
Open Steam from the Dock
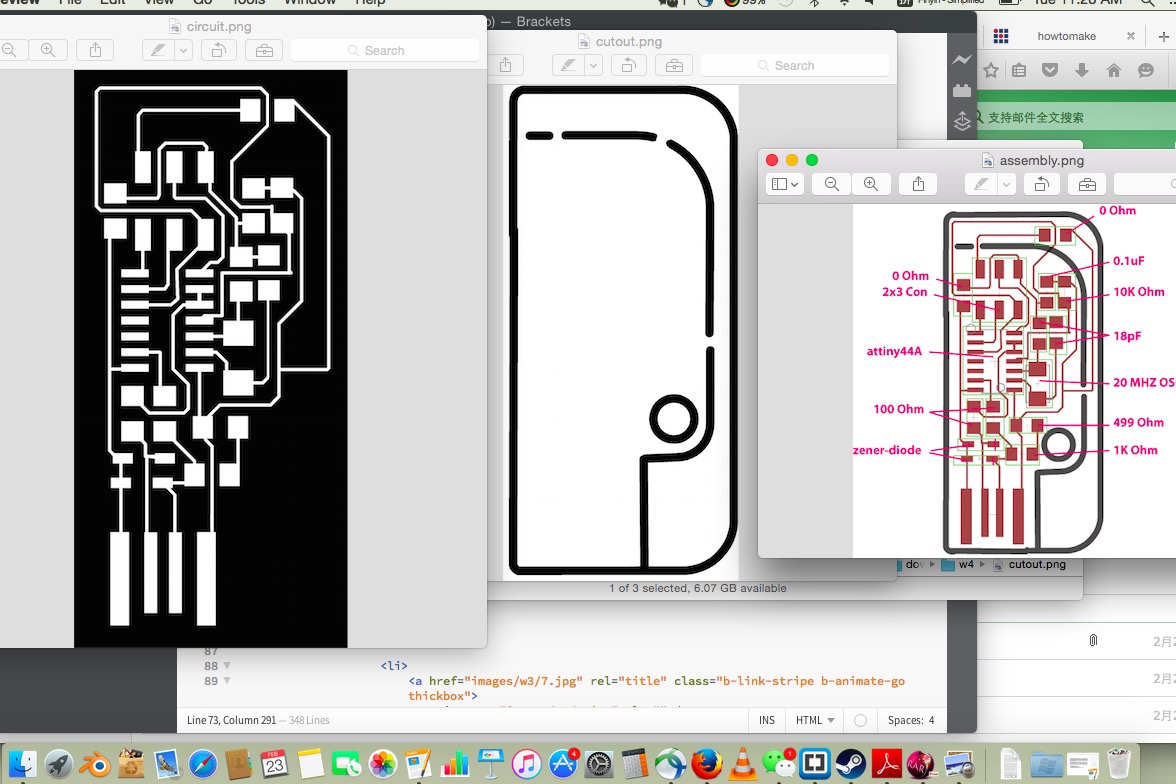tap(850, 764)
